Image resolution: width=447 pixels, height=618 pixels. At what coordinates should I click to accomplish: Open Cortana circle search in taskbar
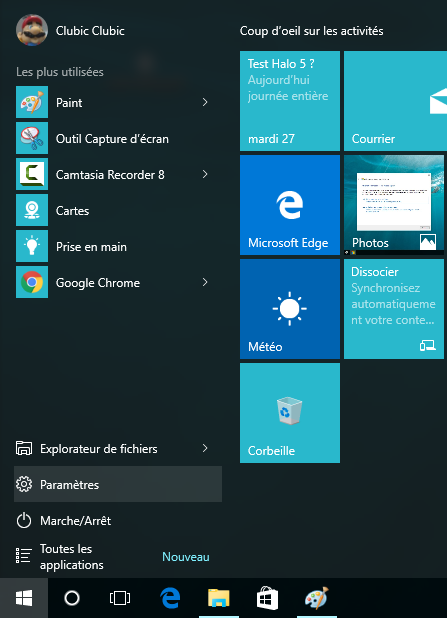72,598
